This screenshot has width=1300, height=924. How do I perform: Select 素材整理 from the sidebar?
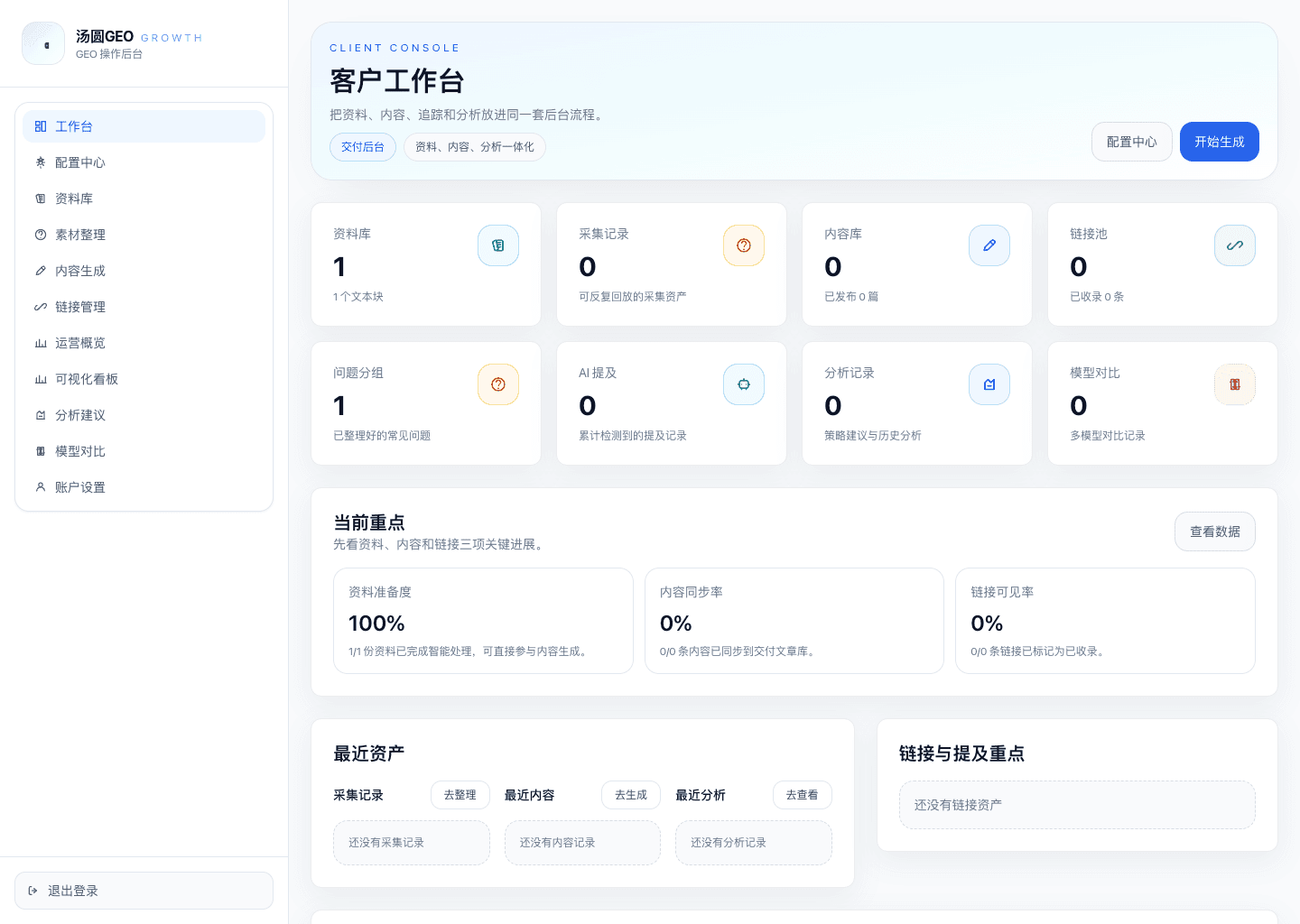(x=79, y=235)
